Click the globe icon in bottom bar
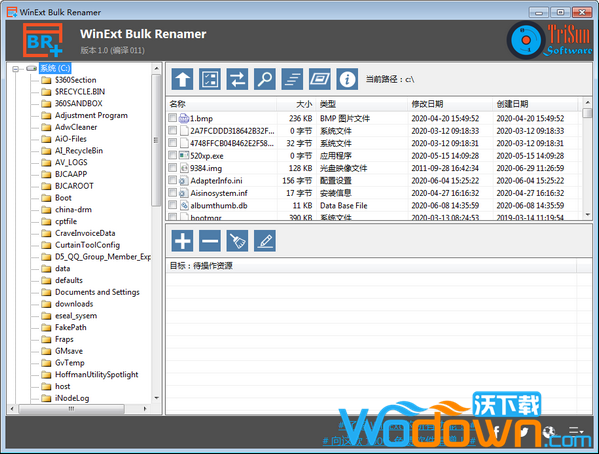599x454 pixels. tap(549, 432)
